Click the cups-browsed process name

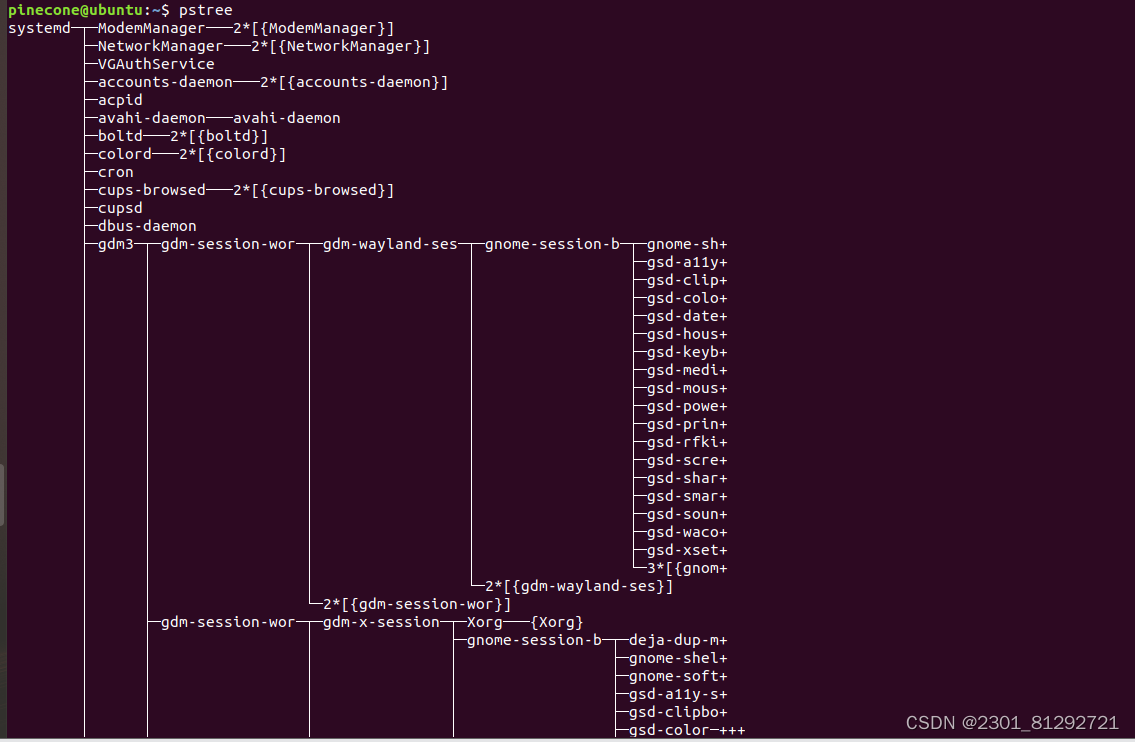[x=151, y=190]
